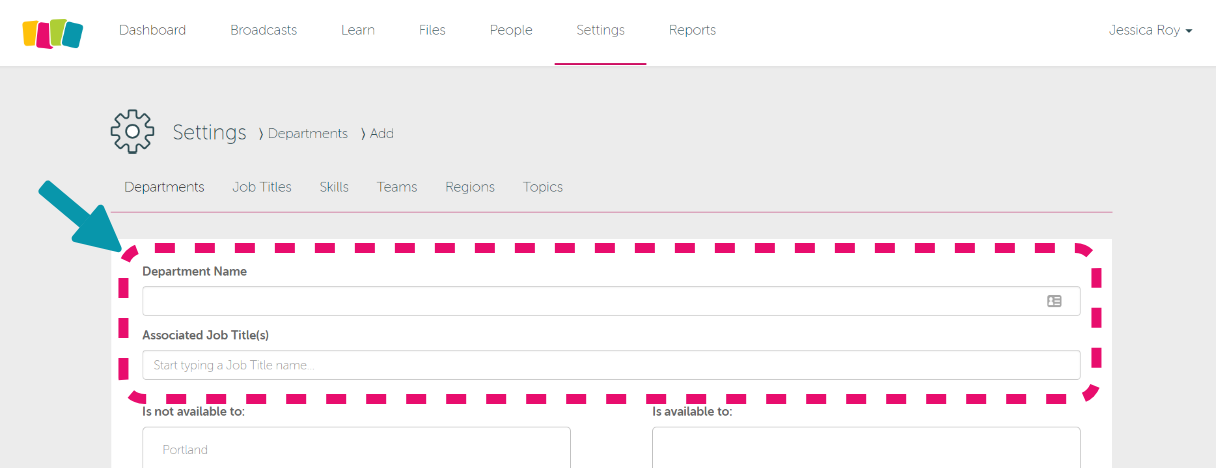Select Portland in the not available list

tap(185, 450)
